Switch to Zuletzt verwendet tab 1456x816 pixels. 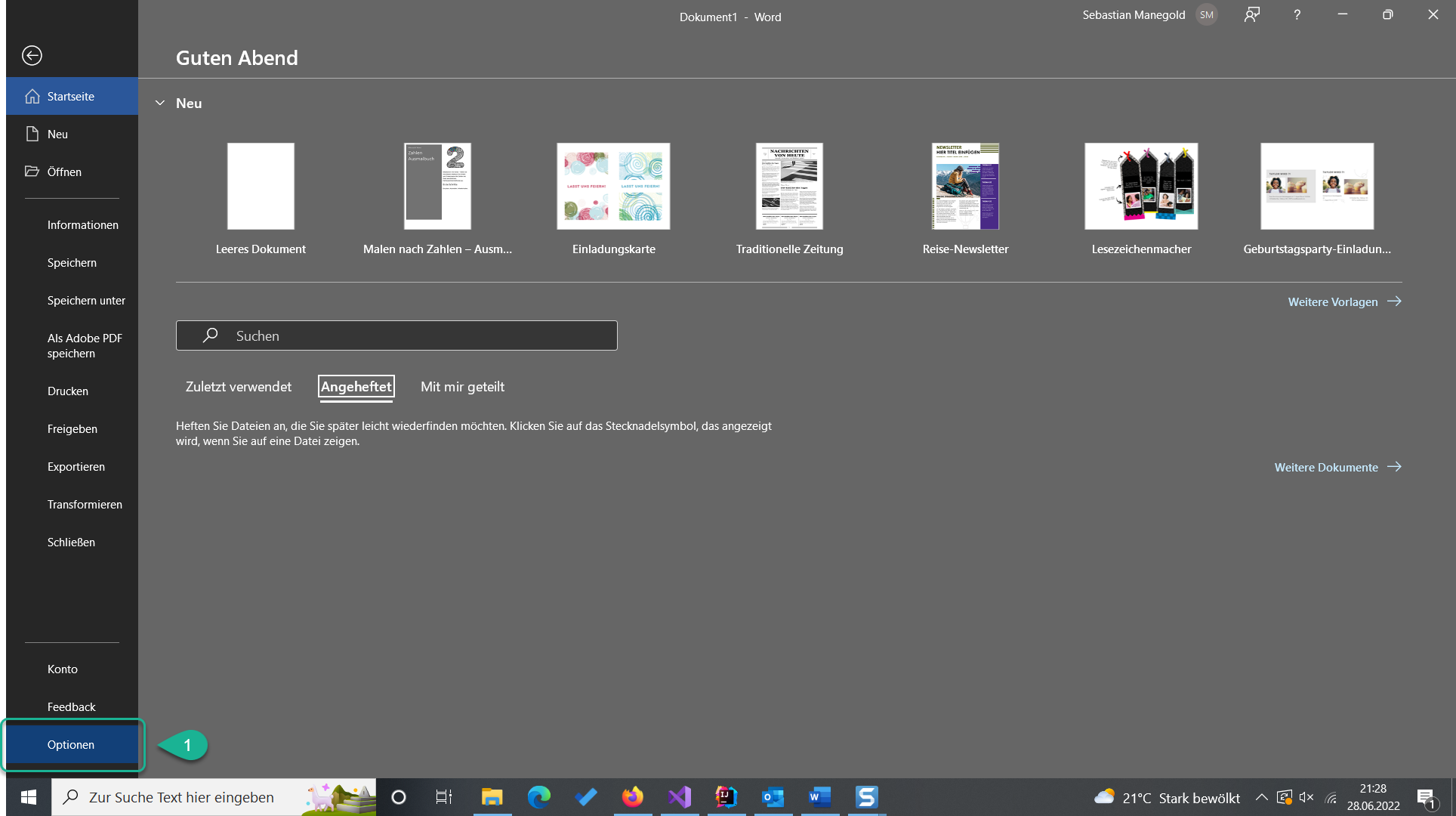click(x=238, y=387)
